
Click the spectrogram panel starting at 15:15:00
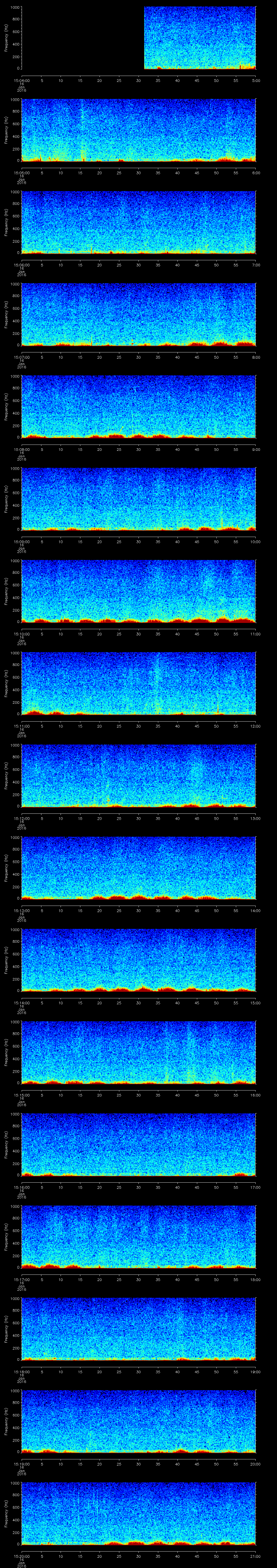(139, 1052)
